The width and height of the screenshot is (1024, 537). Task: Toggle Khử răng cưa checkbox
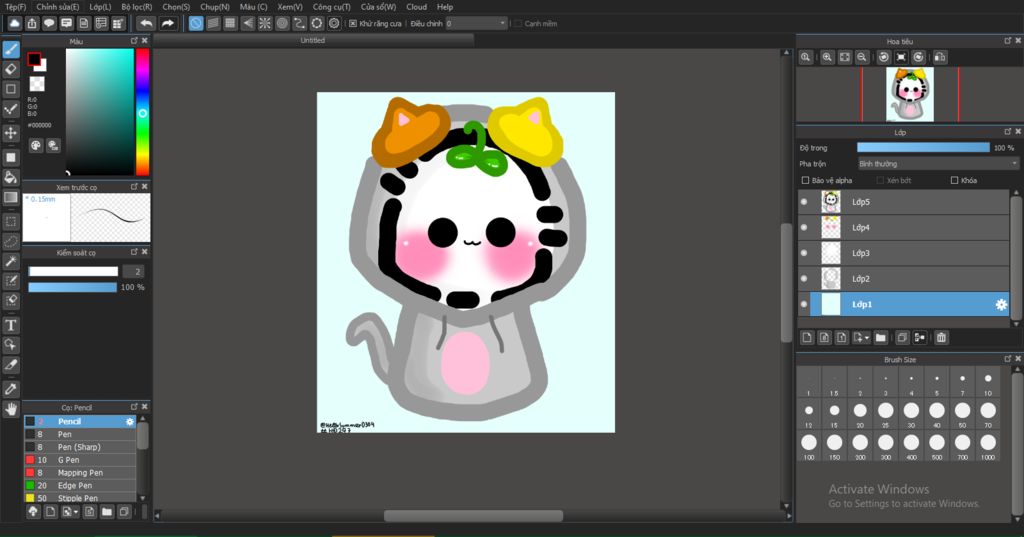click(353, 24)
